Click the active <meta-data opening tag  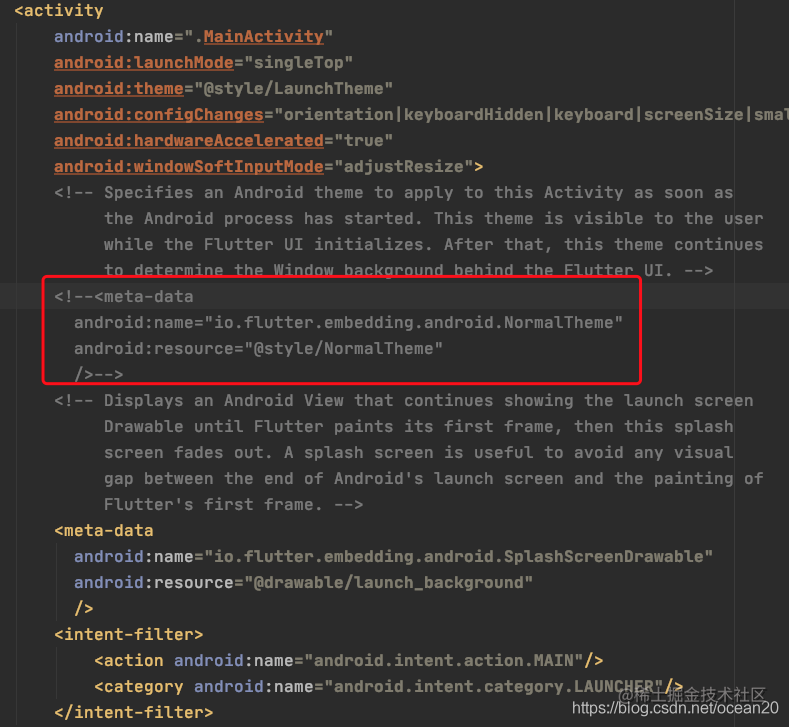[104, 530]
